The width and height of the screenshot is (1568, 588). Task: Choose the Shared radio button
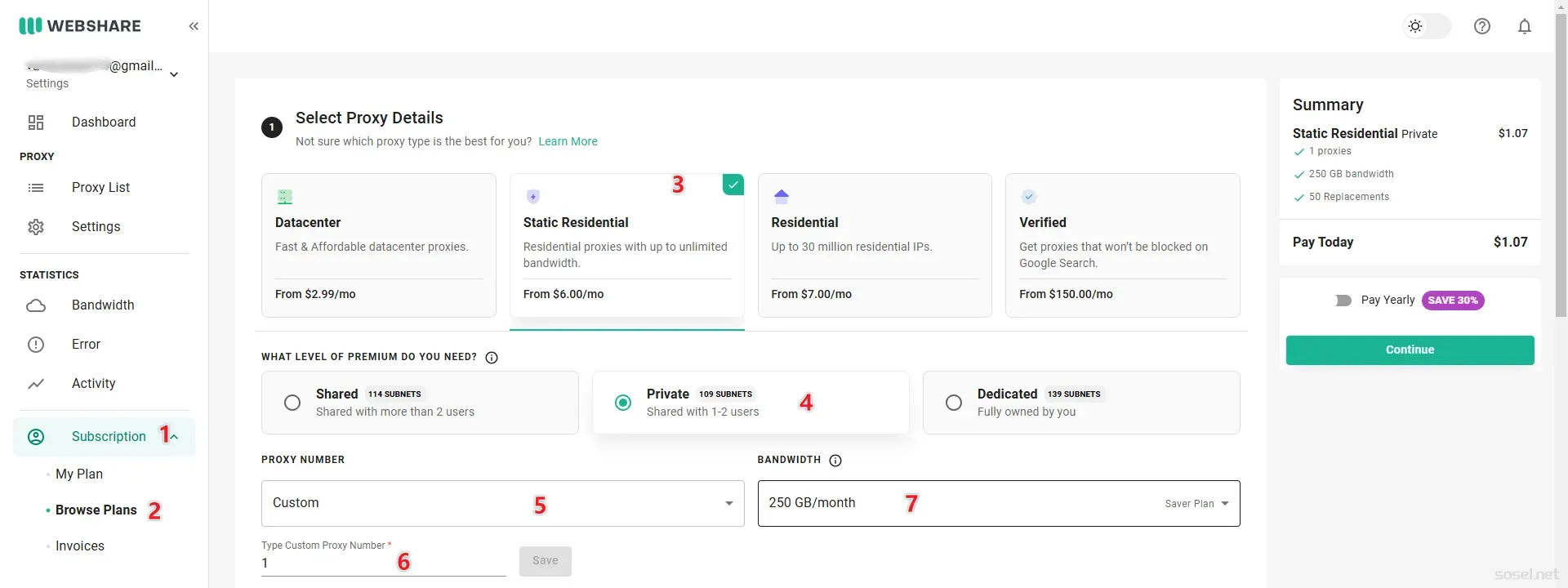(x=292, y=403)
